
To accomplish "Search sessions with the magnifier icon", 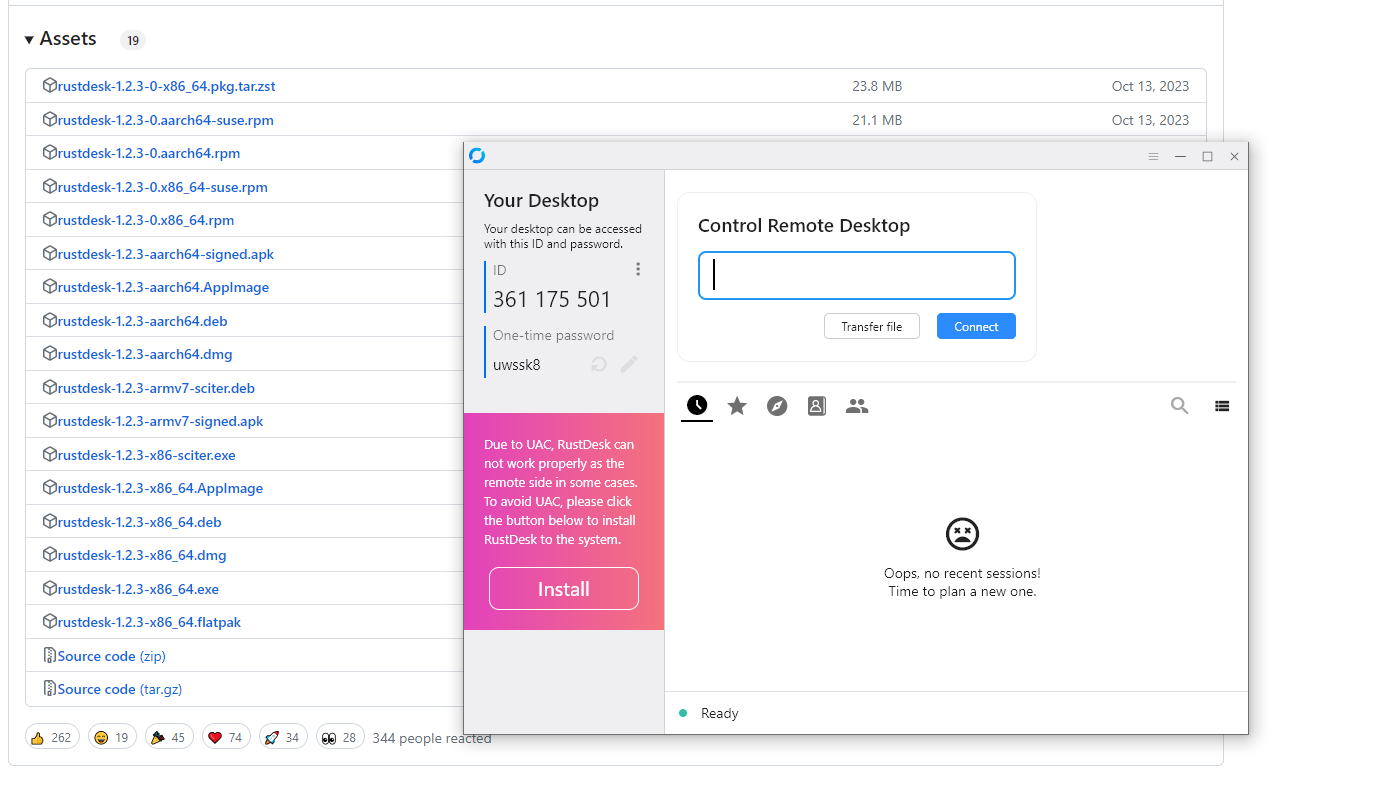I will click(x=1180, y=405).
